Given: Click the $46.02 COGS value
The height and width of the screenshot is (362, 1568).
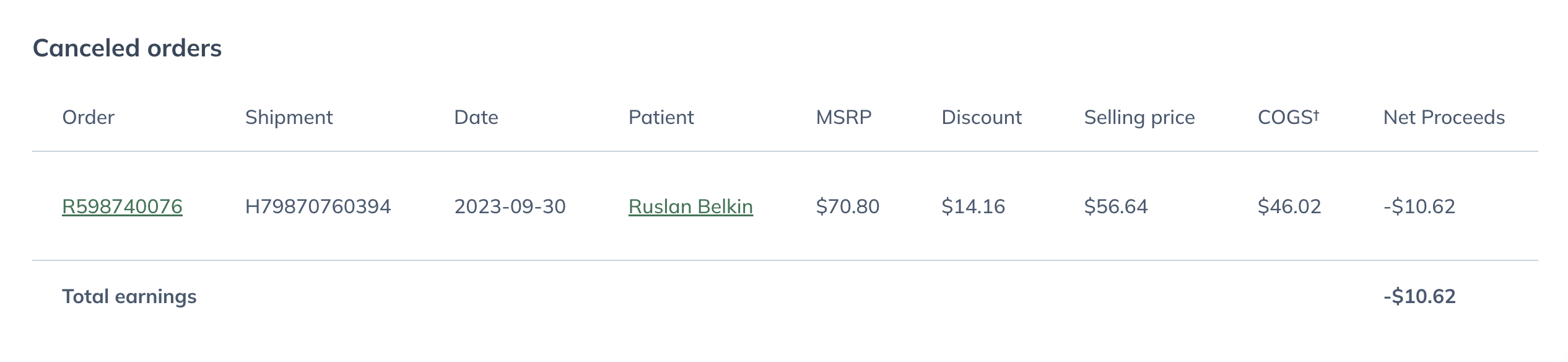Looking at the screenshot, I should coord(1289,206).
